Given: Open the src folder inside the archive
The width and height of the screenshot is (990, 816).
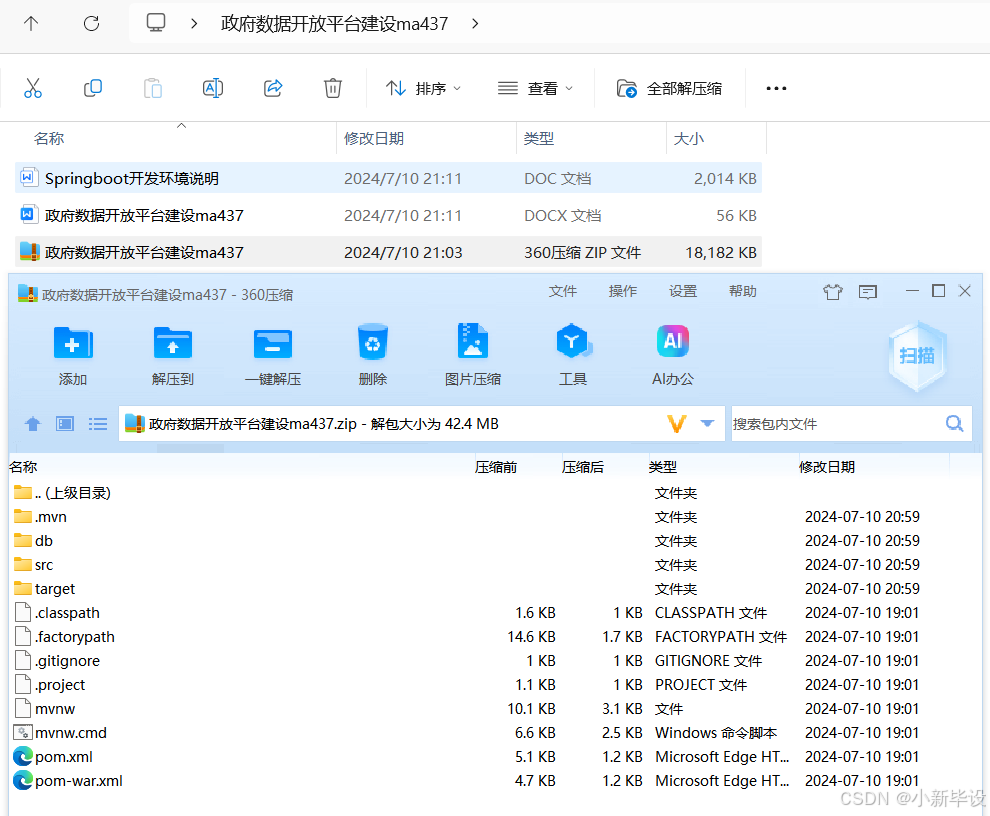Looking at the screenshot, I should 44,564.
